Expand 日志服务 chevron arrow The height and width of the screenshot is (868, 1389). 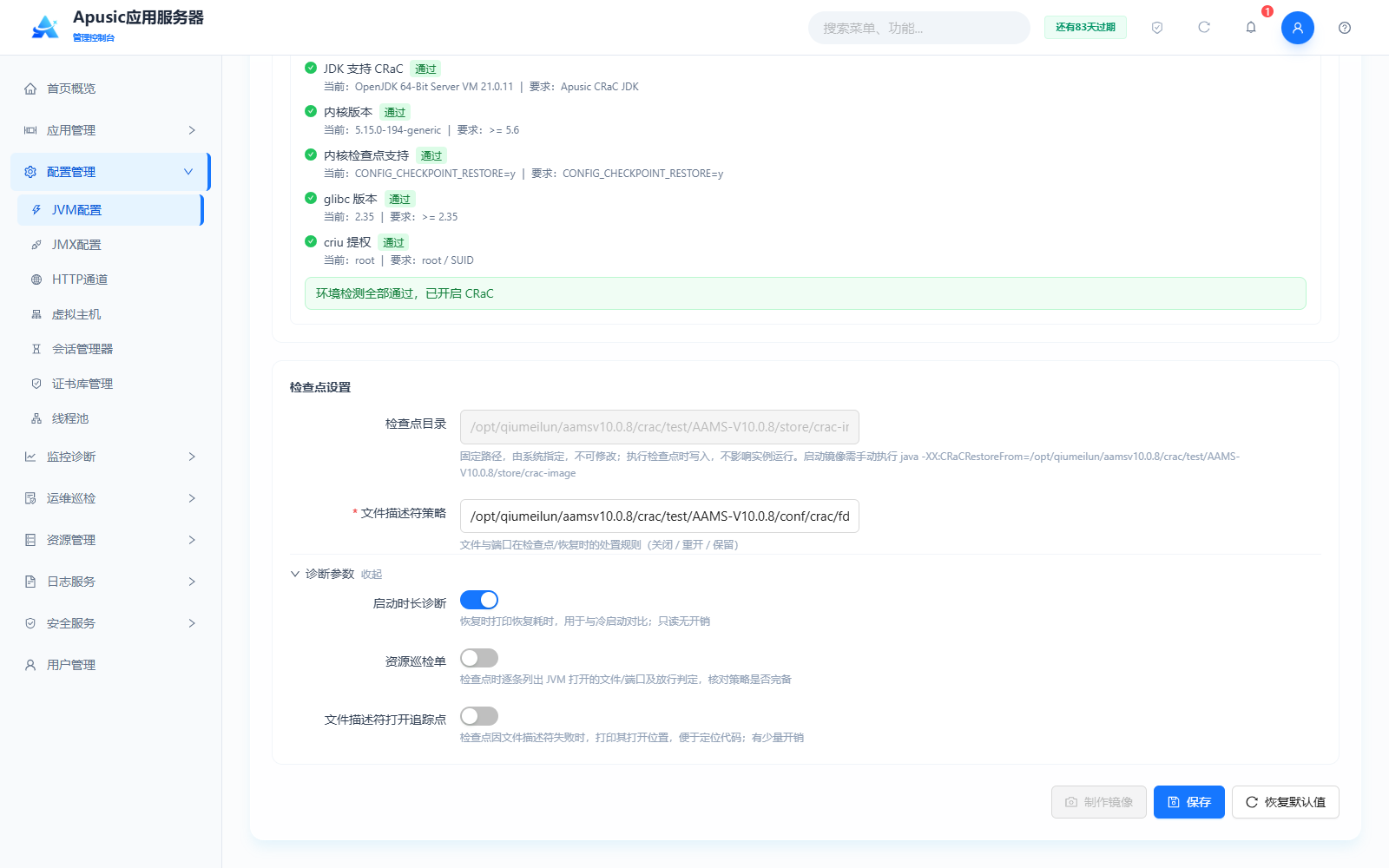tap(192, 582)
